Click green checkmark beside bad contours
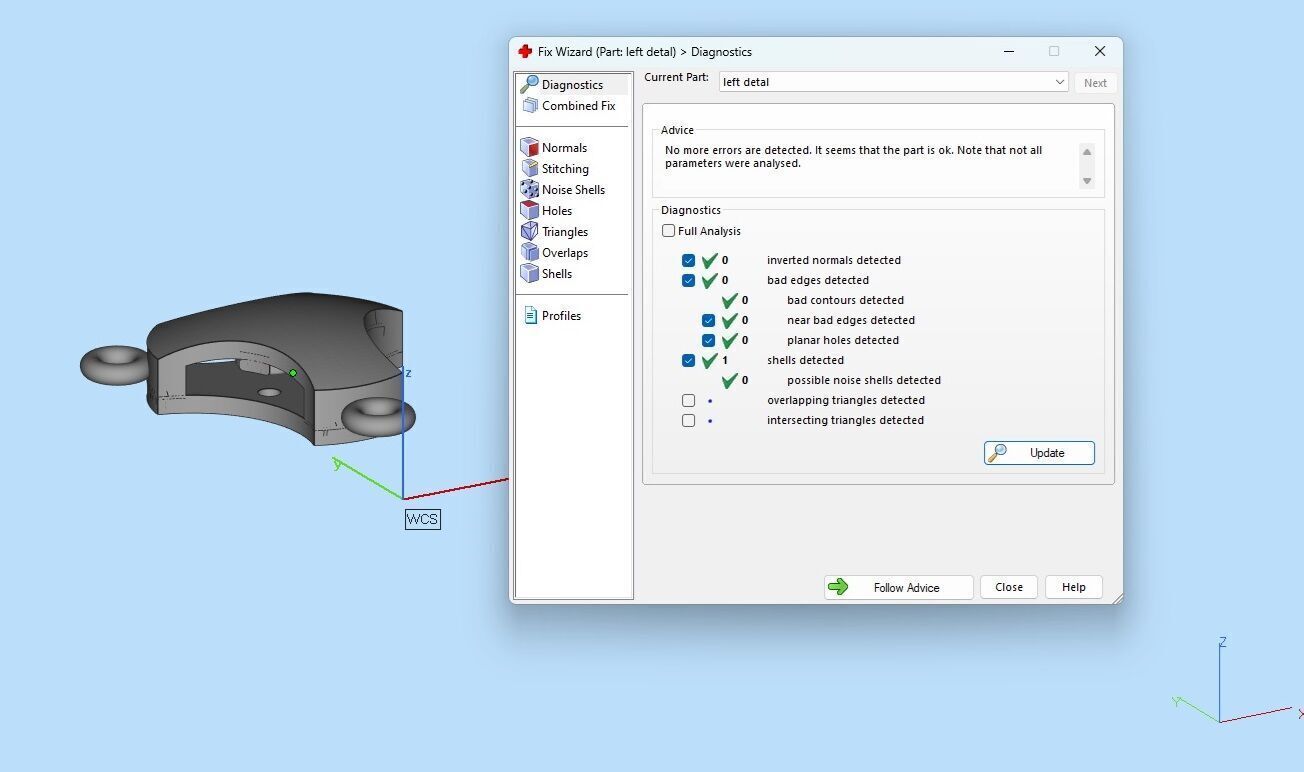Image resolution: width=1304 pixels, height=772 pixels. coord(730,300)
